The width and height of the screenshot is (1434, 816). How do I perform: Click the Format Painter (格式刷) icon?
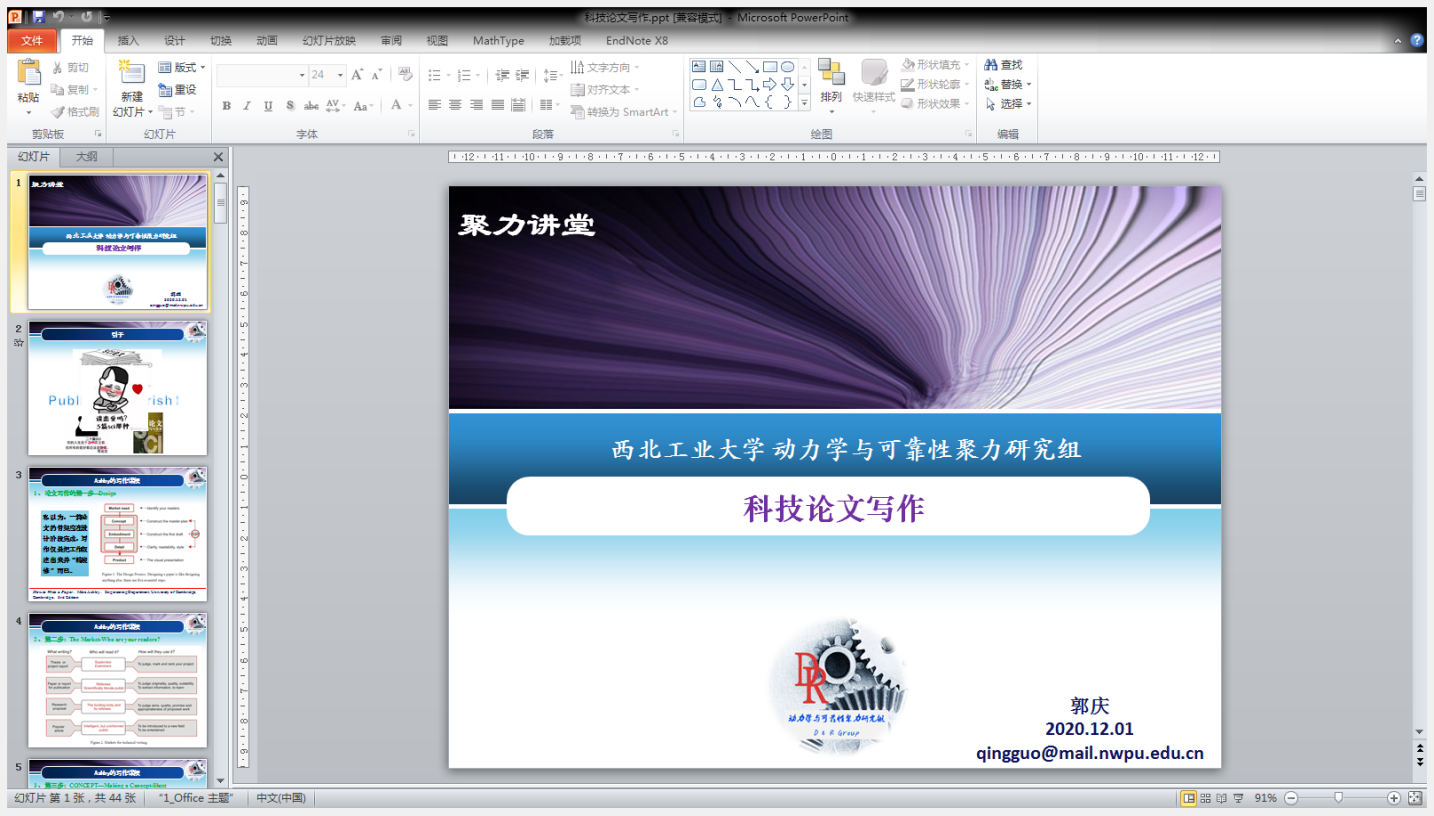[58, 112]
